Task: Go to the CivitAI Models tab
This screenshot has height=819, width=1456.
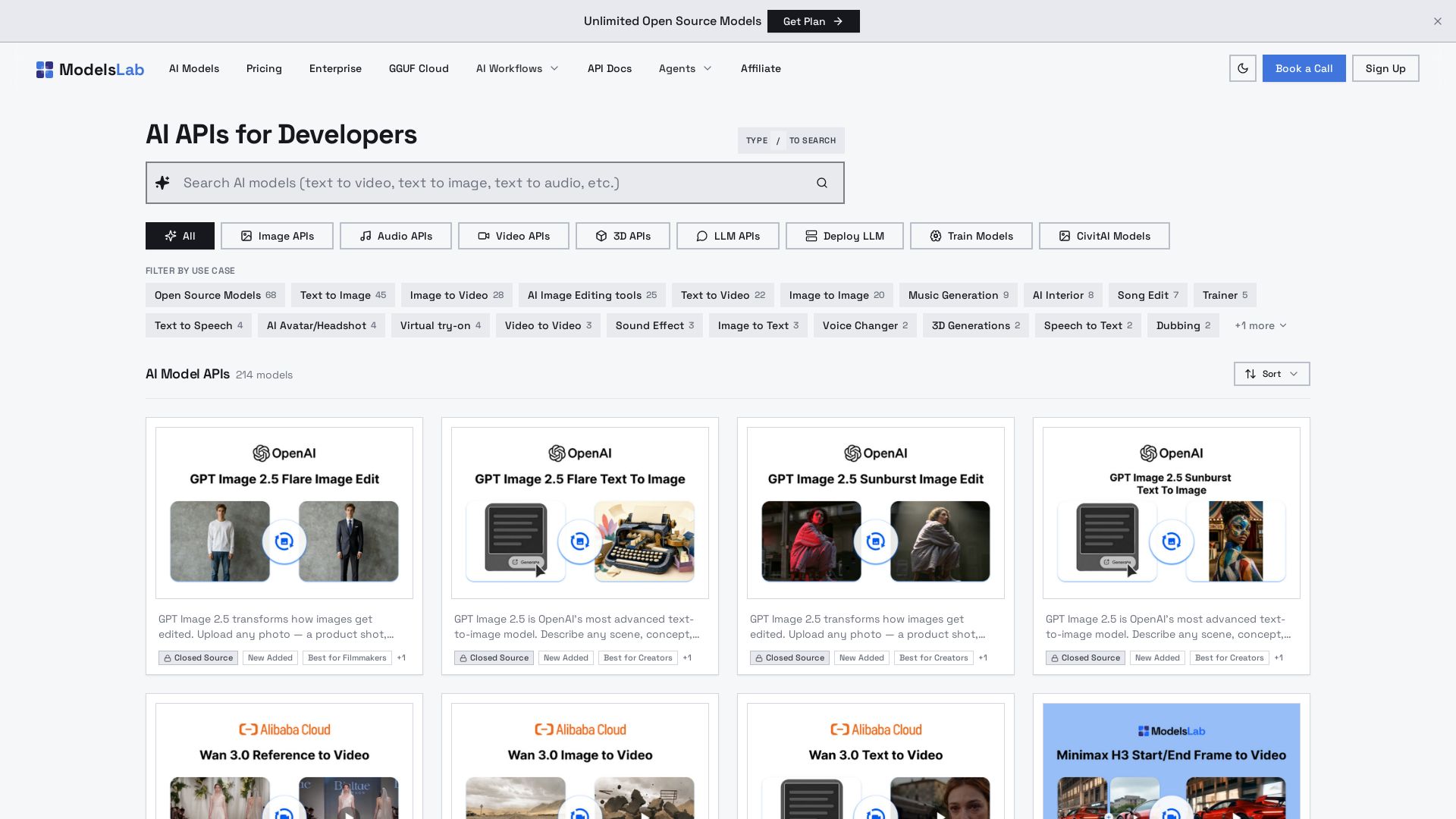Action: tap(1104, 236)
